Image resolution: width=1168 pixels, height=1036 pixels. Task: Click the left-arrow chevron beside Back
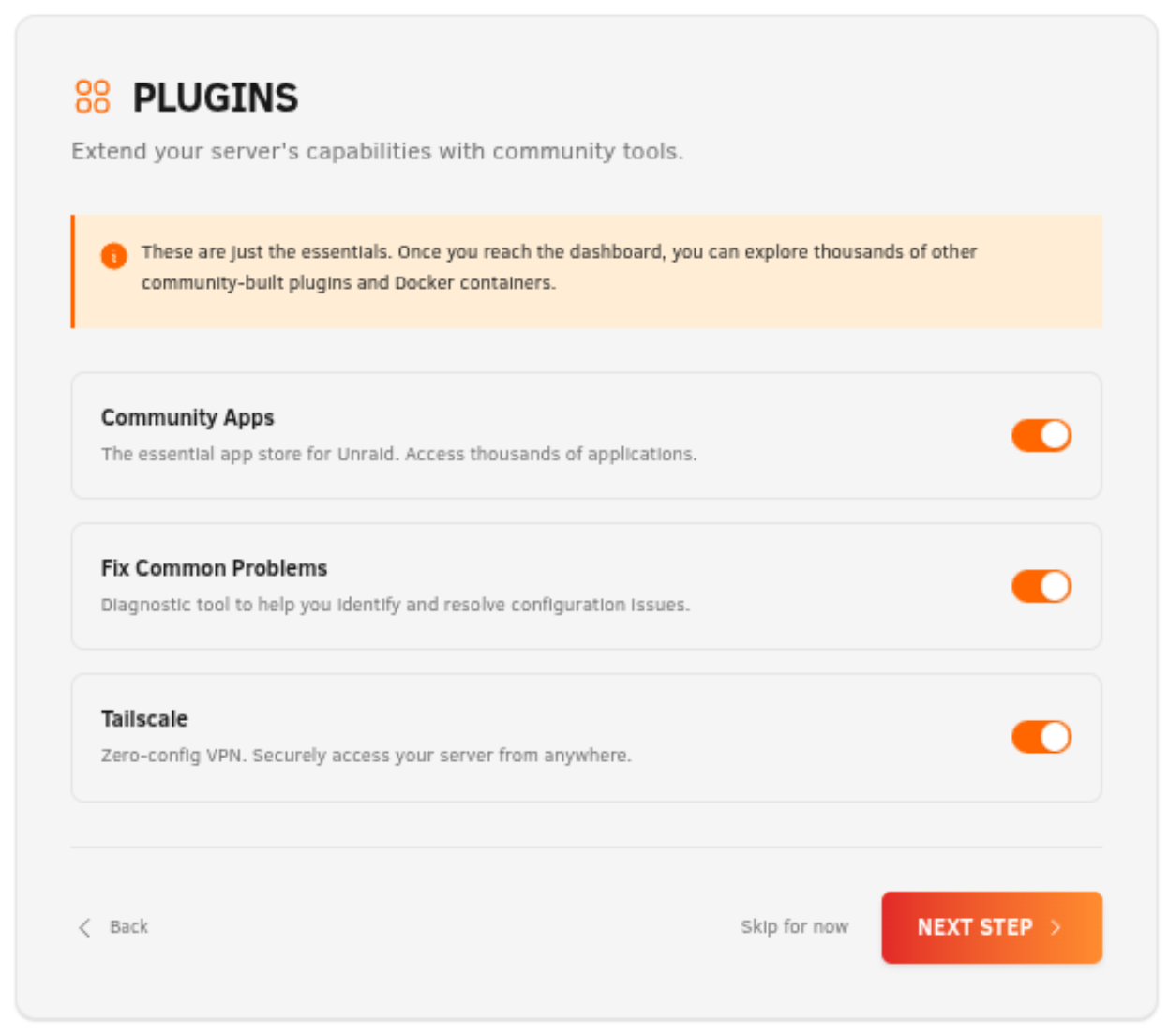[x=83, y=927]
